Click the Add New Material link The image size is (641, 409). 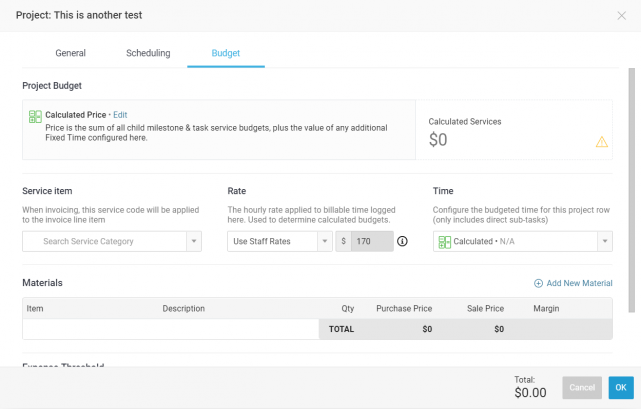coord(579,284)
